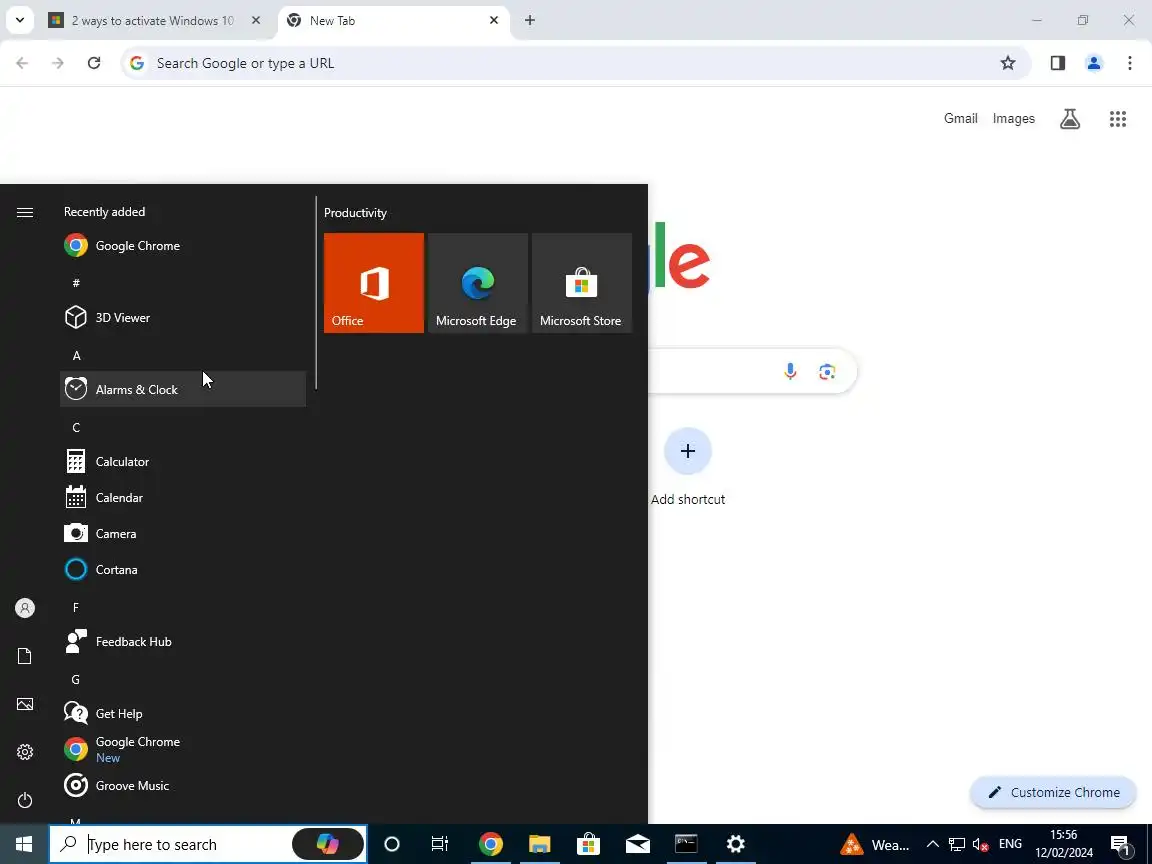Open the Images link

coord(1014,118)
